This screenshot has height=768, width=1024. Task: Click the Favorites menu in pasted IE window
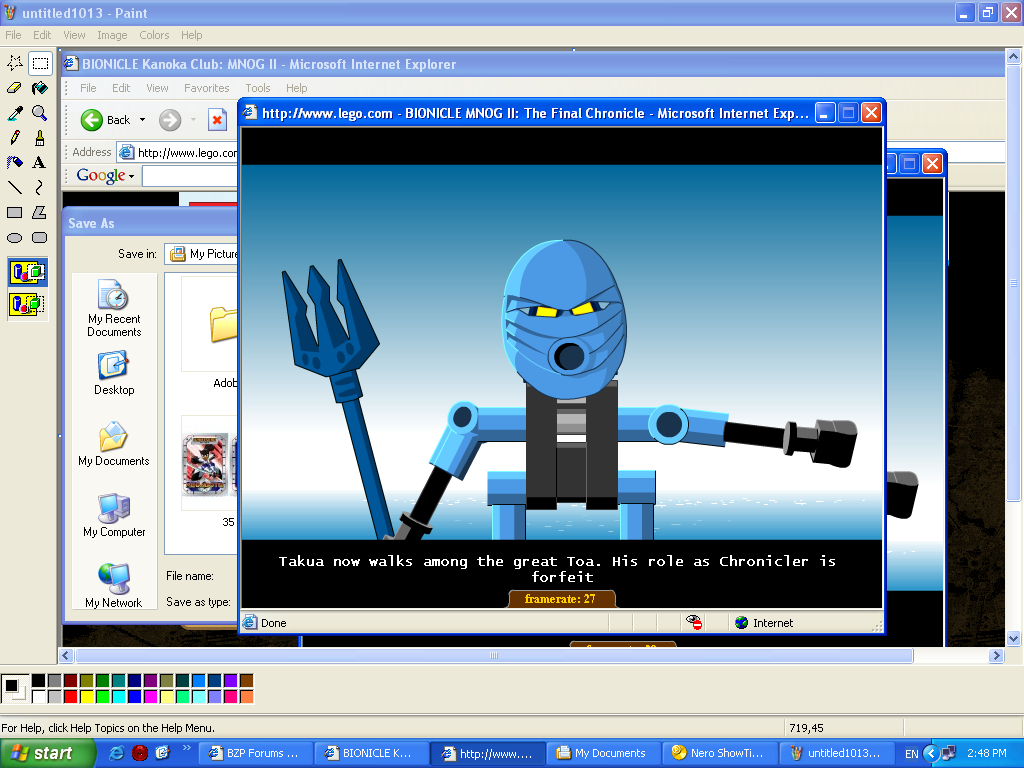click(x=206, y=88)
